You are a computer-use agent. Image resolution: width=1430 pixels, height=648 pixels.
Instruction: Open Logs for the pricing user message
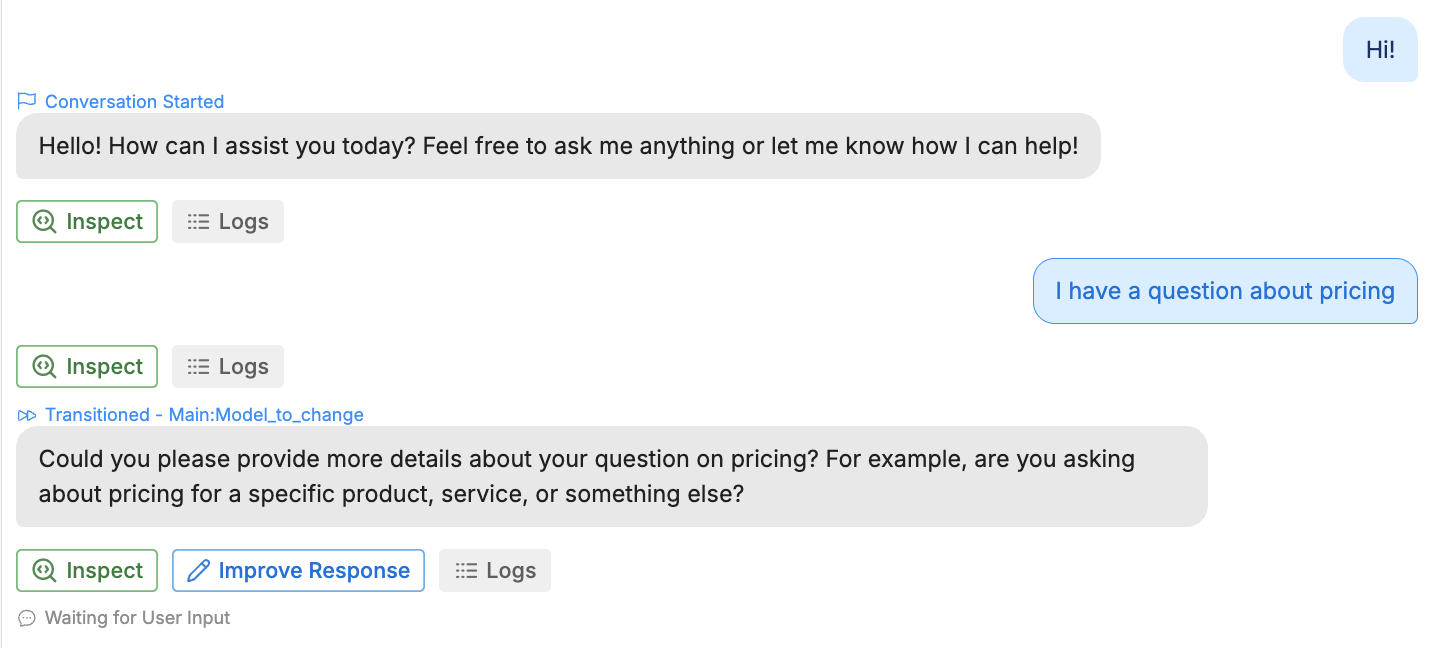pyautogui.click(x=228, y=367)
